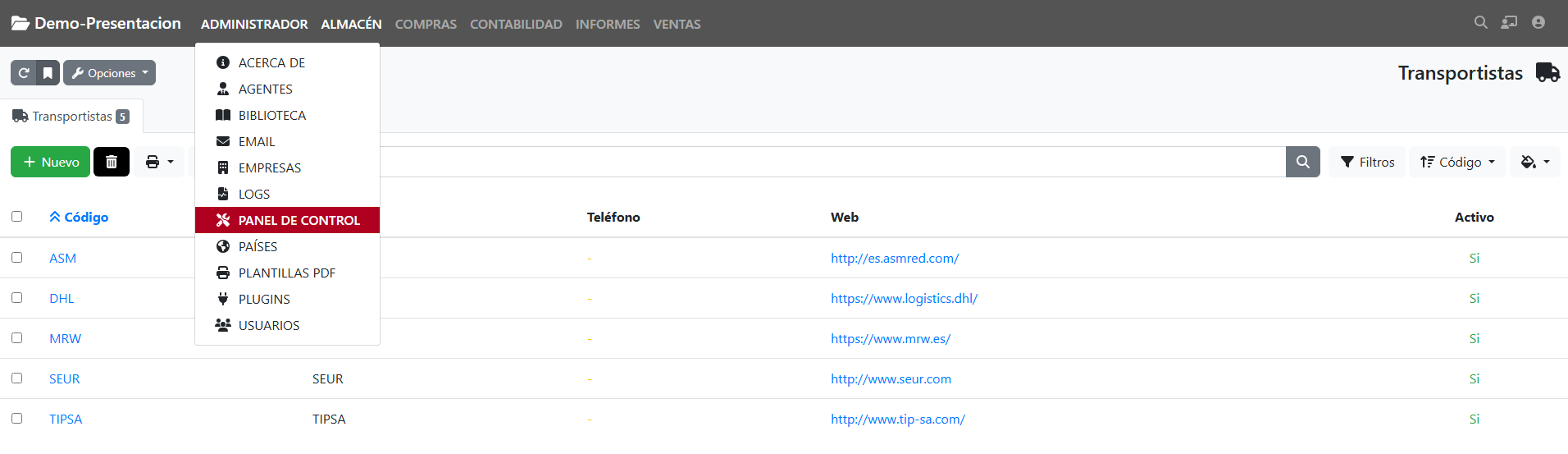
Task: Expand the Opciones dropdown
Action: 110,73
